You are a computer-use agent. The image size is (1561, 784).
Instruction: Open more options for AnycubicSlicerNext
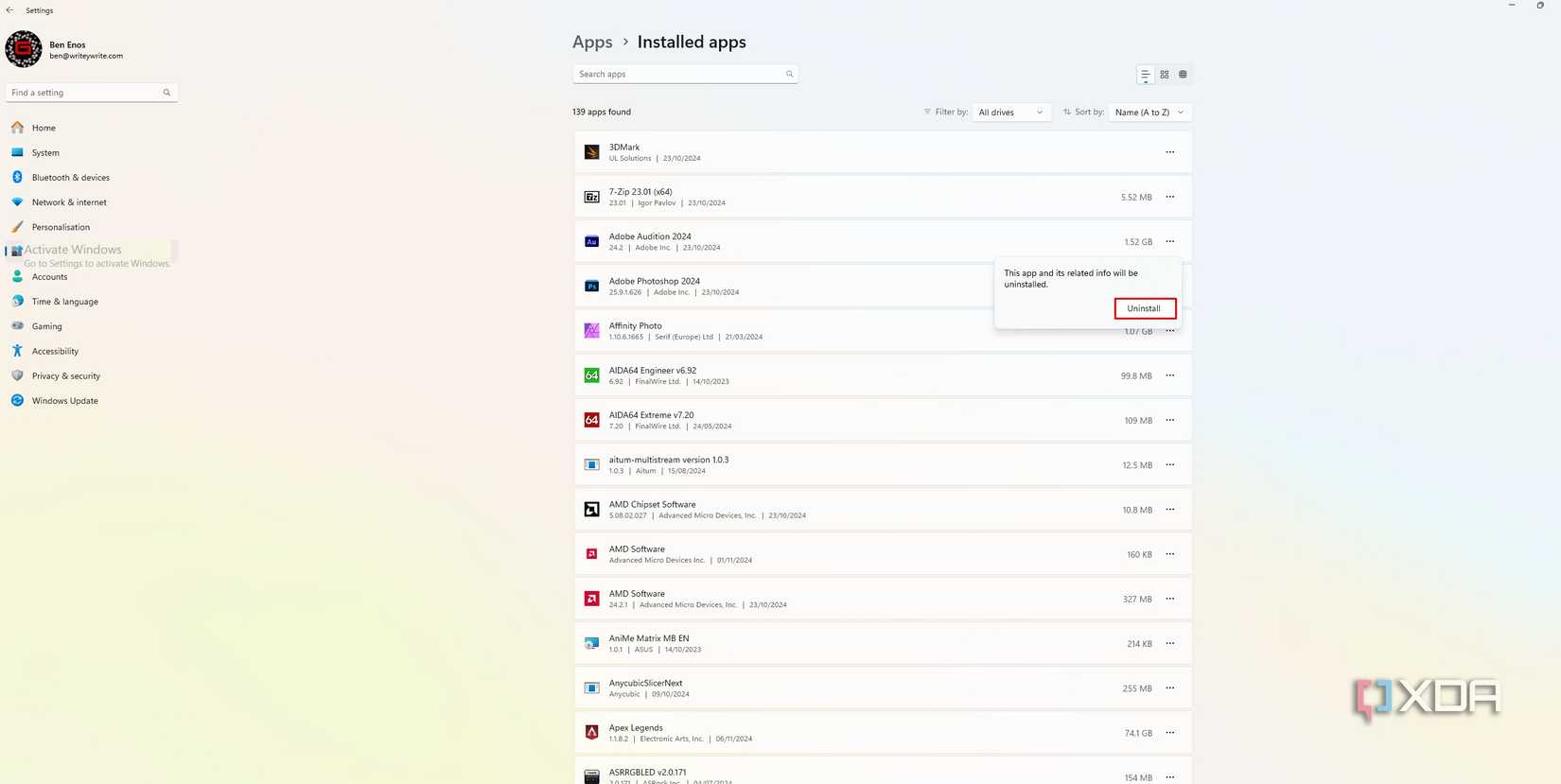click(x=1170, y=688)
